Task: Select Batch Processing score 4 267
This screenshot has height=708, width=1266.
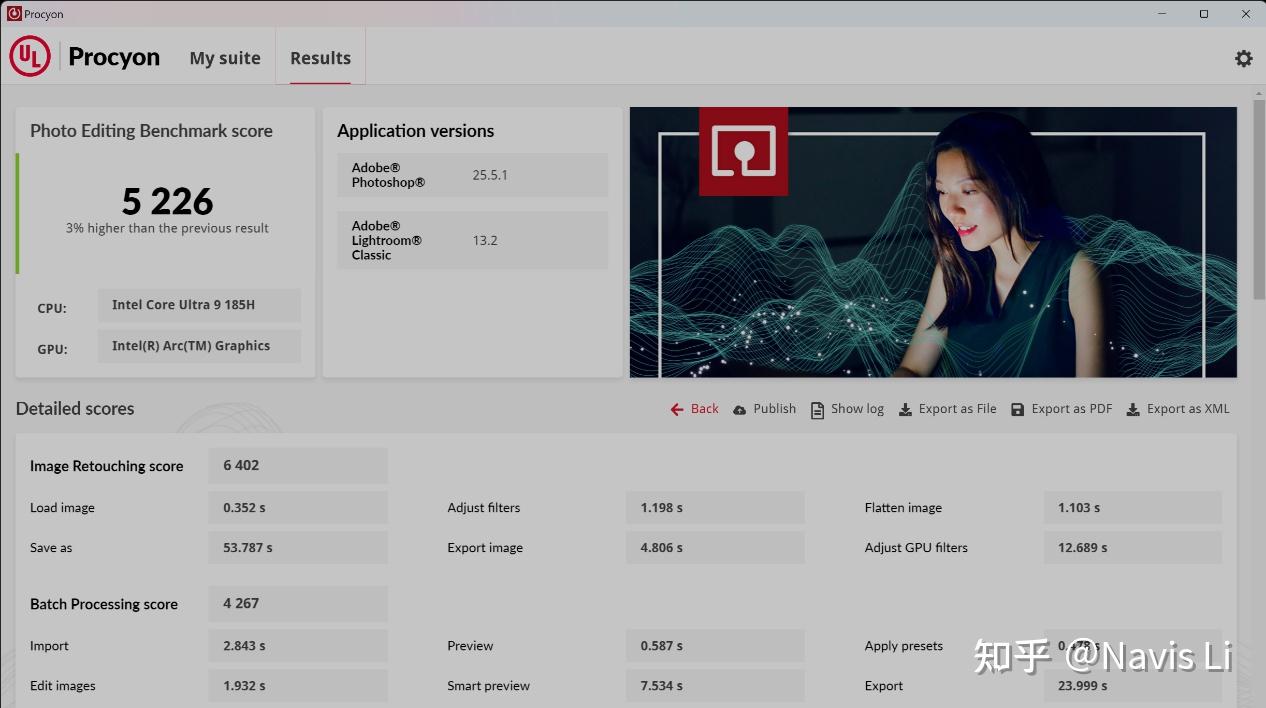Action: point(298,604)
